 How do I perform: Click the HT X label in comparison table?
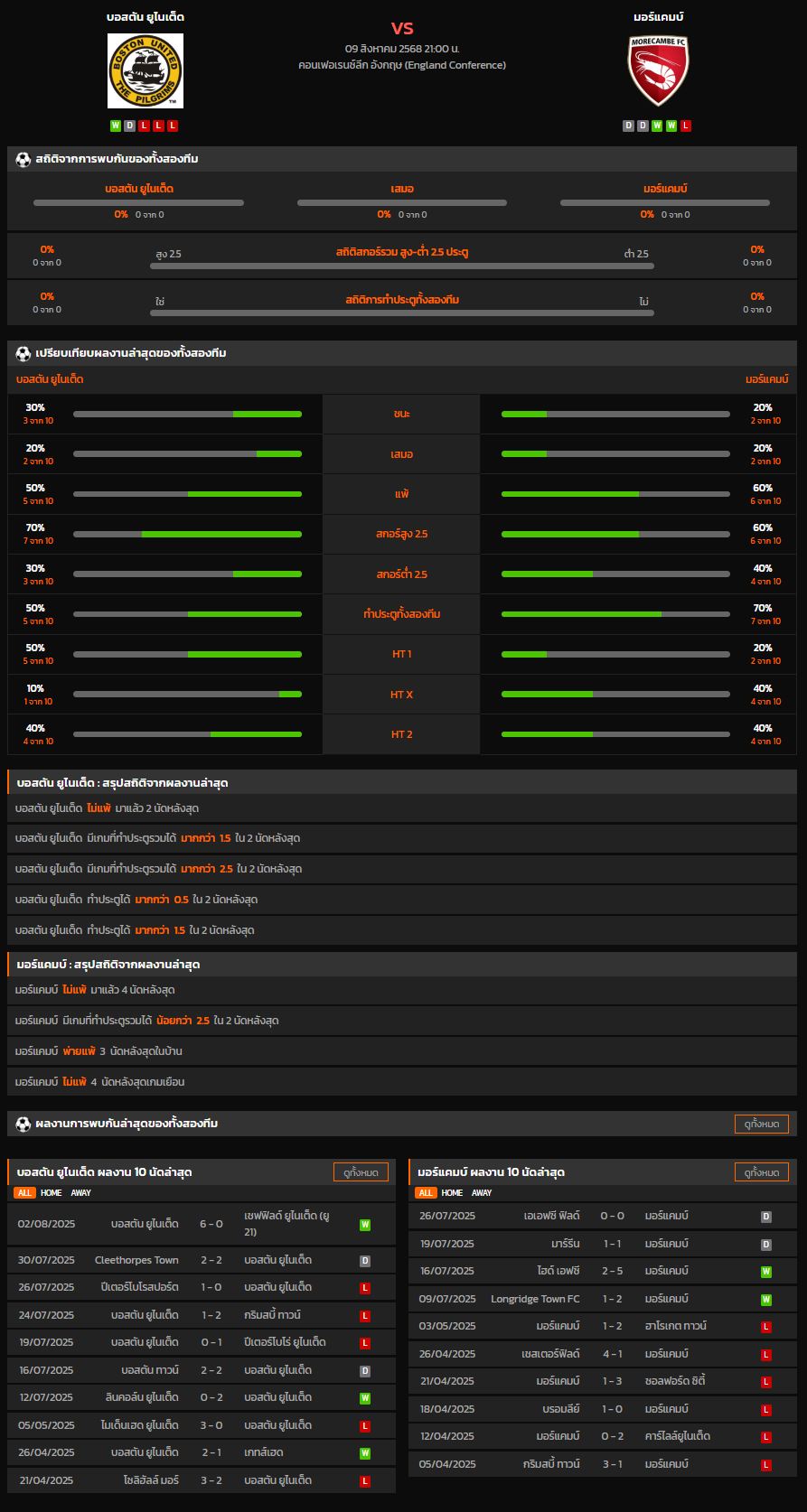coord(402,695)
